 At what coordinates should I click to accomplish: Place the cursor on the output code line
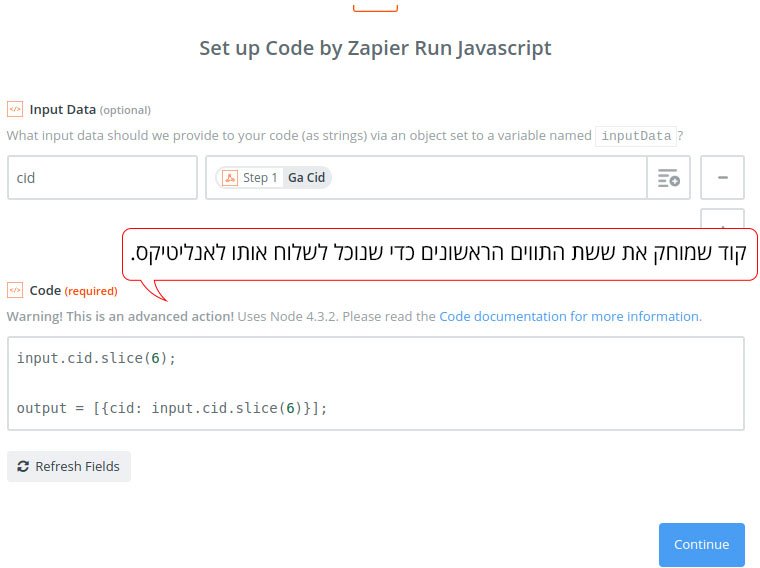tap(172, 408)
